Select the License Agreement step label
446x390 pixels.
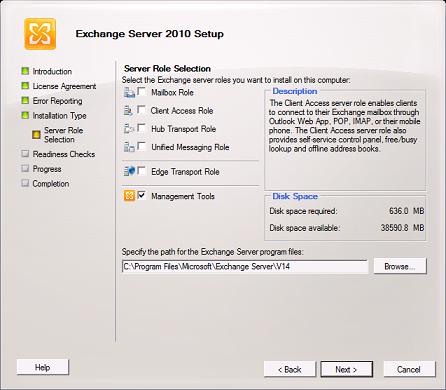64,86
